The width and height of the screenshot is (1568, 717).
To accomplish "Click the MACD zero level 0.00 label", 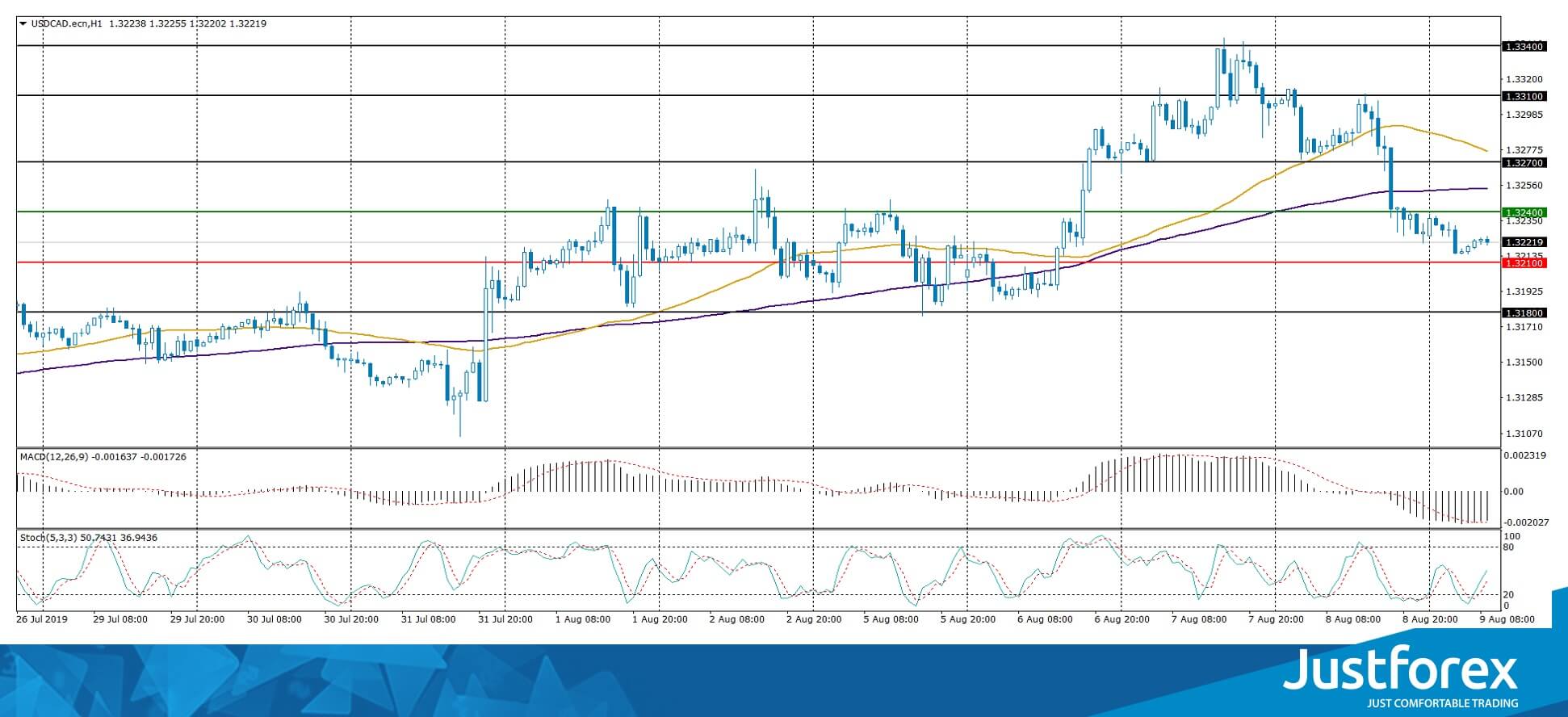I will click(x=1514, y=492).
